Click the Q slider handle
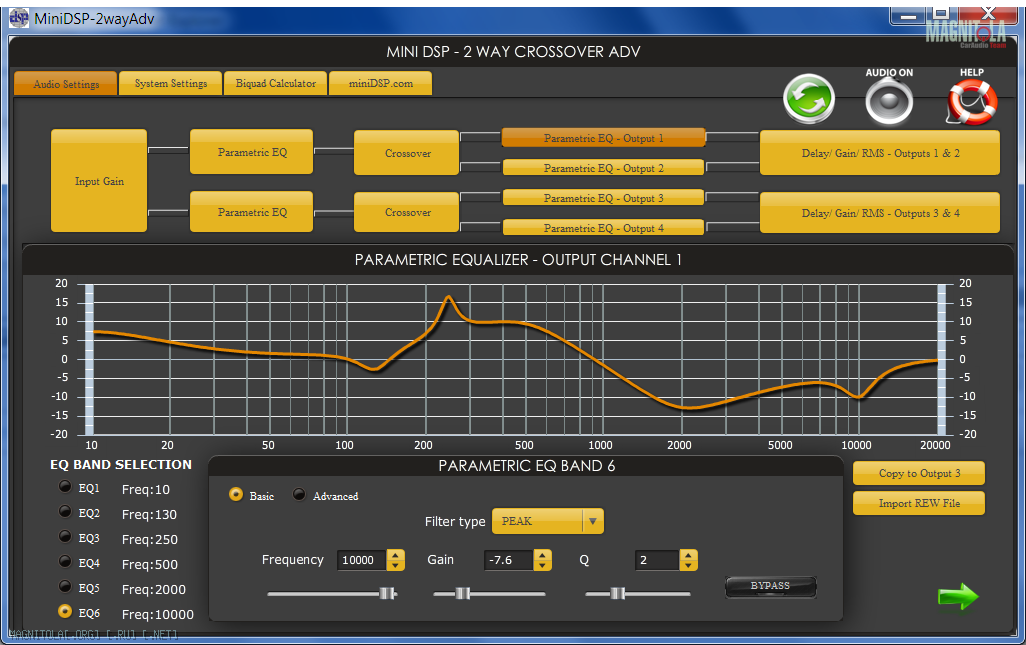The width and height of the screenshot is (1026, 645). coord(617,593)
